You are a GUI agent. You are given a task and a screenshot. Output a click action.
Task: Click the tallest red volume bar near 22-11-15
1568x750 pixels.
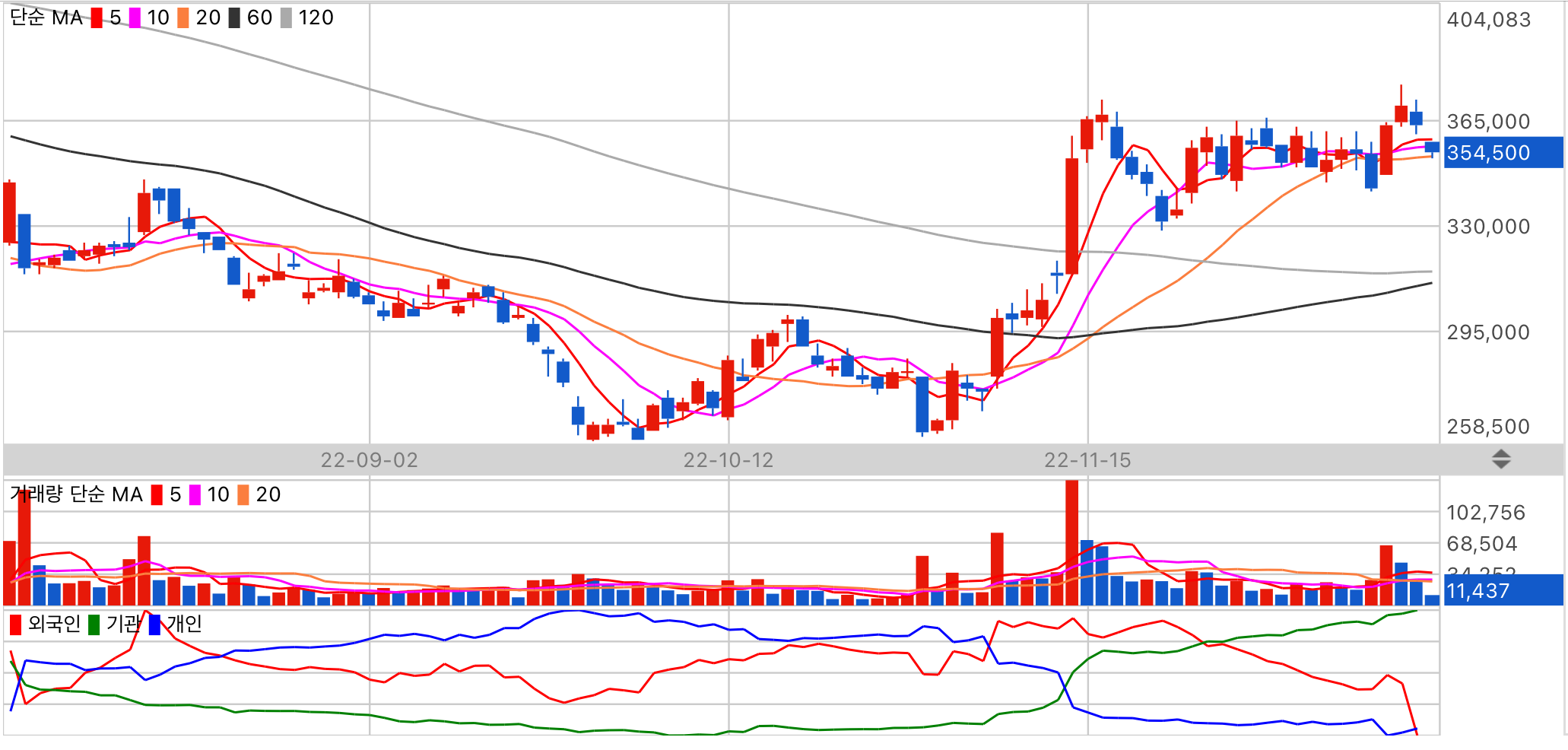pos(1072,542)
